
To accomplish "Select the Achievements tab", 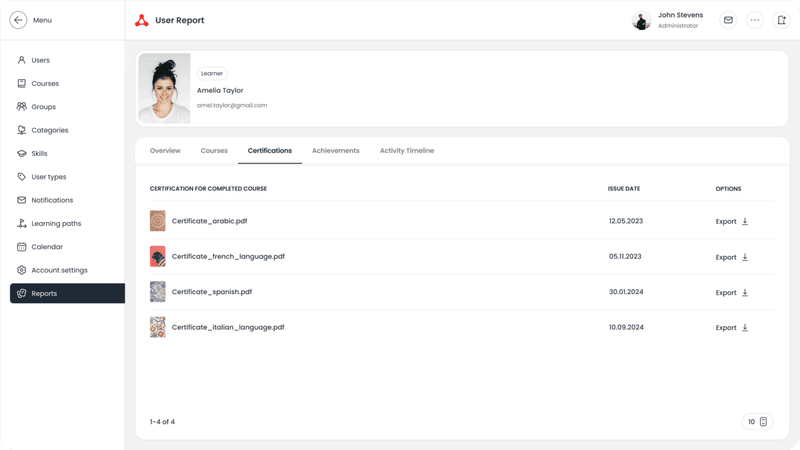I will (335, 151).
